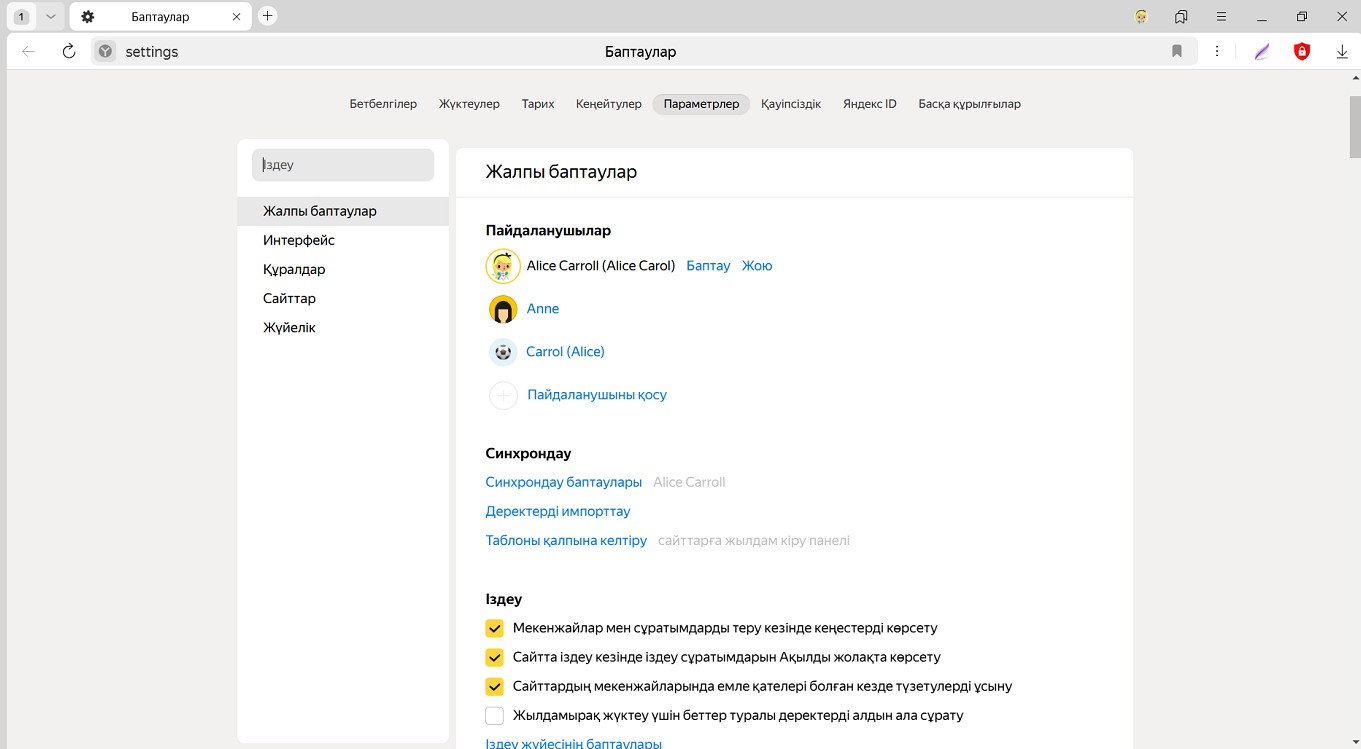Click the settings search field Іздеу
Image resolution: width=1361 pixels, height=749 pixels.
click(343, 165)
